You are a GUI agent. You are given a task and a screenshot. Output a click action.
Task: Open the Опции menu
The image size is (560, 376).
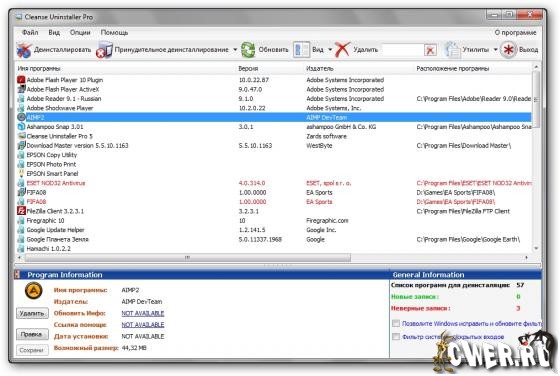[80, 32]
